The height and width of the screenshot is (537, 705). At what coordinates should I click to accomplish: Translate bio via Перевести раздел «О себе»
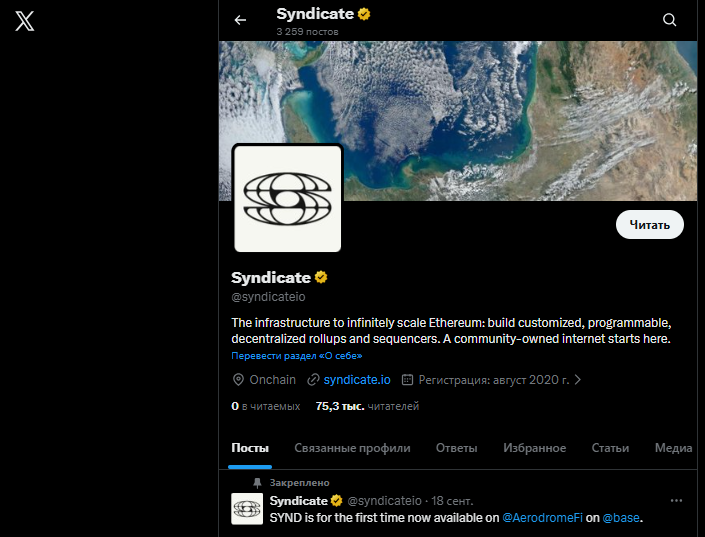tap(297, 355)
